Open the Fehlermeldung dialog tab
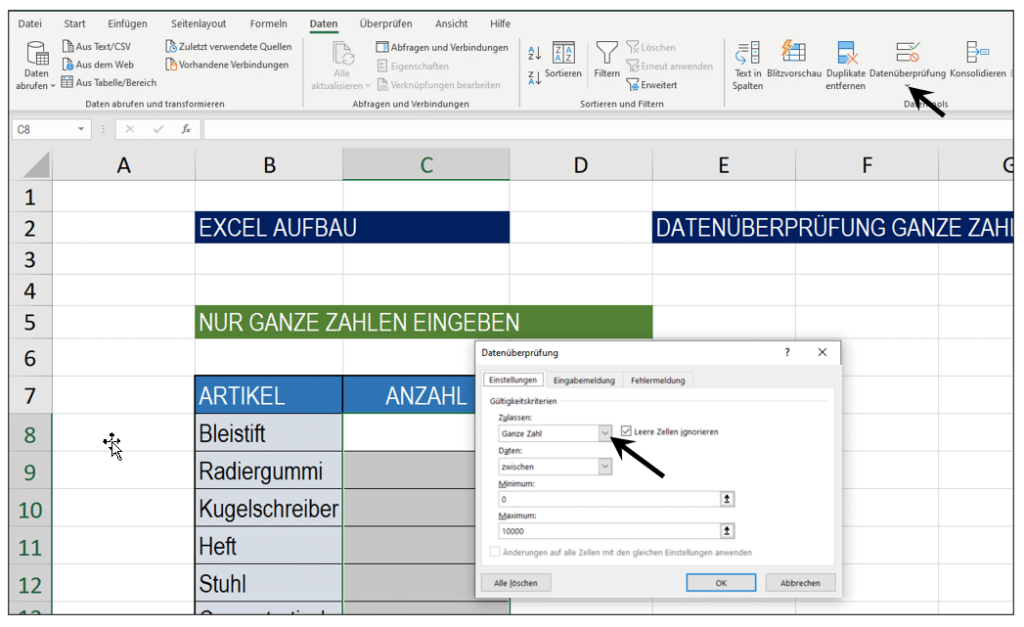This screenshot has height=627, width=1024. 658,380
